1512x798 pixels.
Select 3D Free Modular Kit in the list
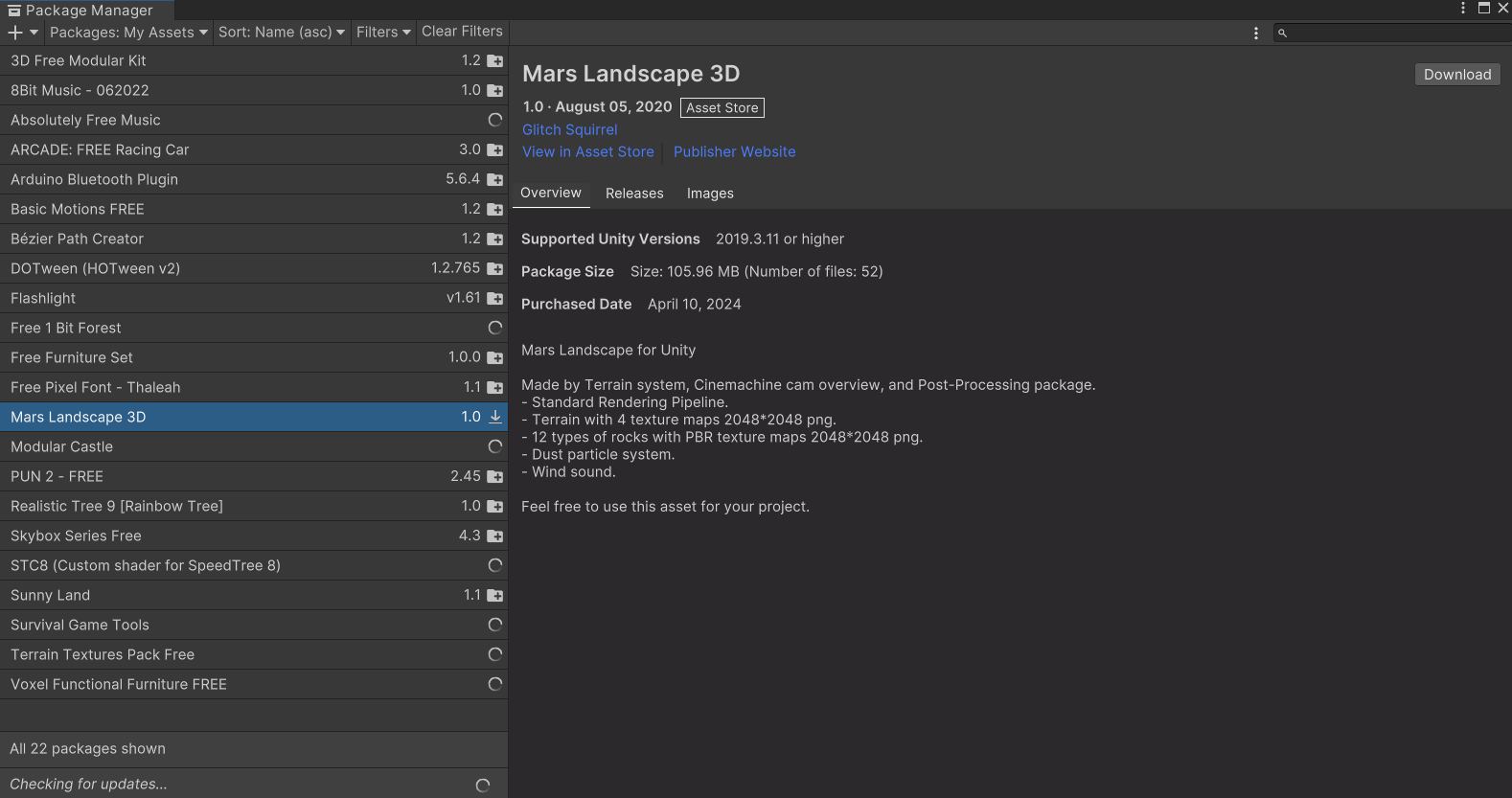[254, 60]
